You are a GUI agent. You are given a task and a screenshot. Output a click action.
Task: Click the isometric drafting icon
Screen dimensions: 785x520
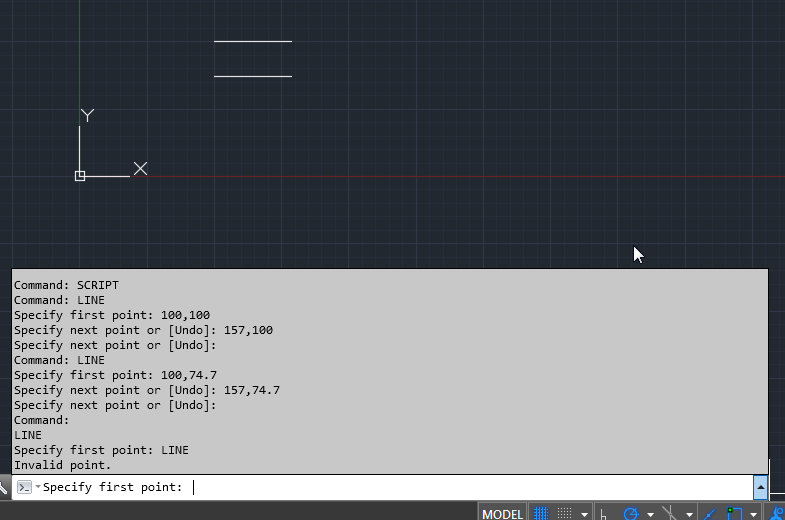670,514
